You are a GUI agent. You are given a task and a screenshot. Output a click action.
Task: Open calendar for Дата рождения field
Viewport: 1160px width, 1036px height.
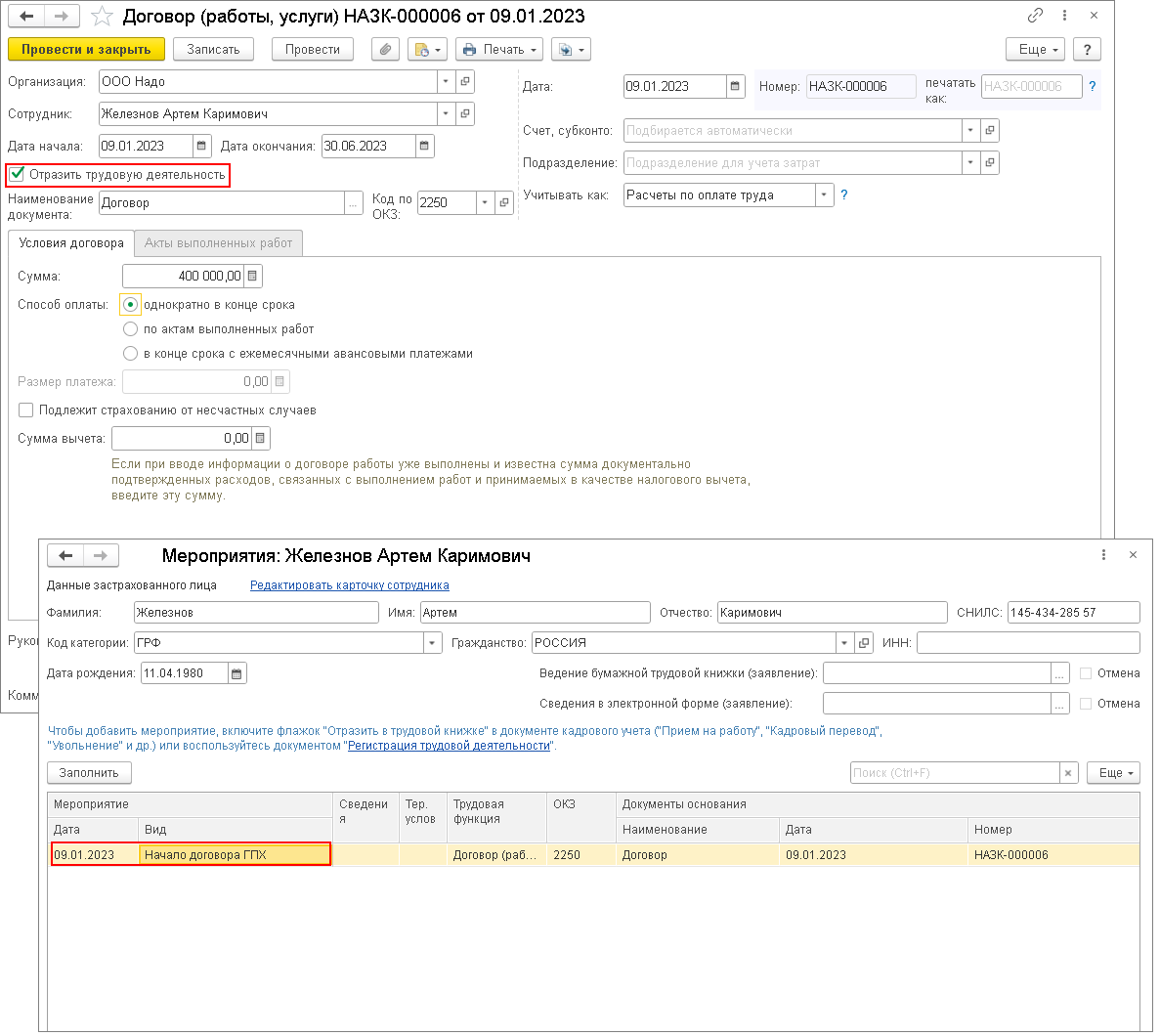click(236, 673)
